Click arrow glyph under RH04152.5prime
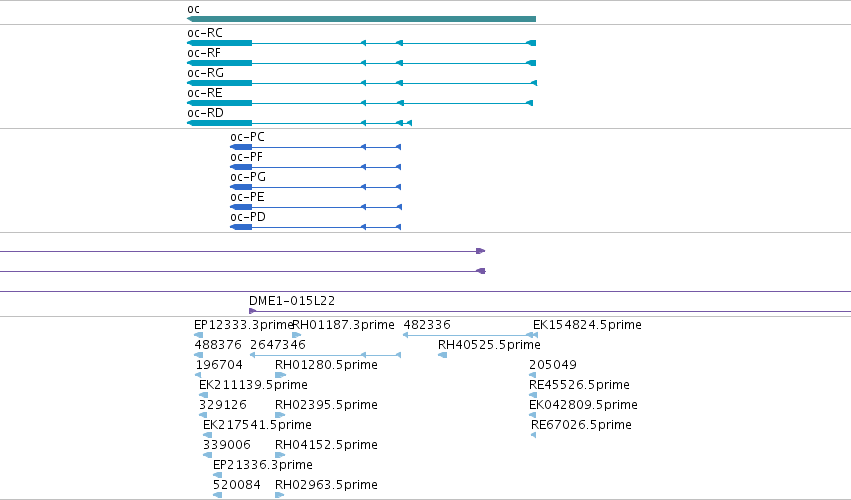Viewport: 851px width, 500px height. (280, 455)
